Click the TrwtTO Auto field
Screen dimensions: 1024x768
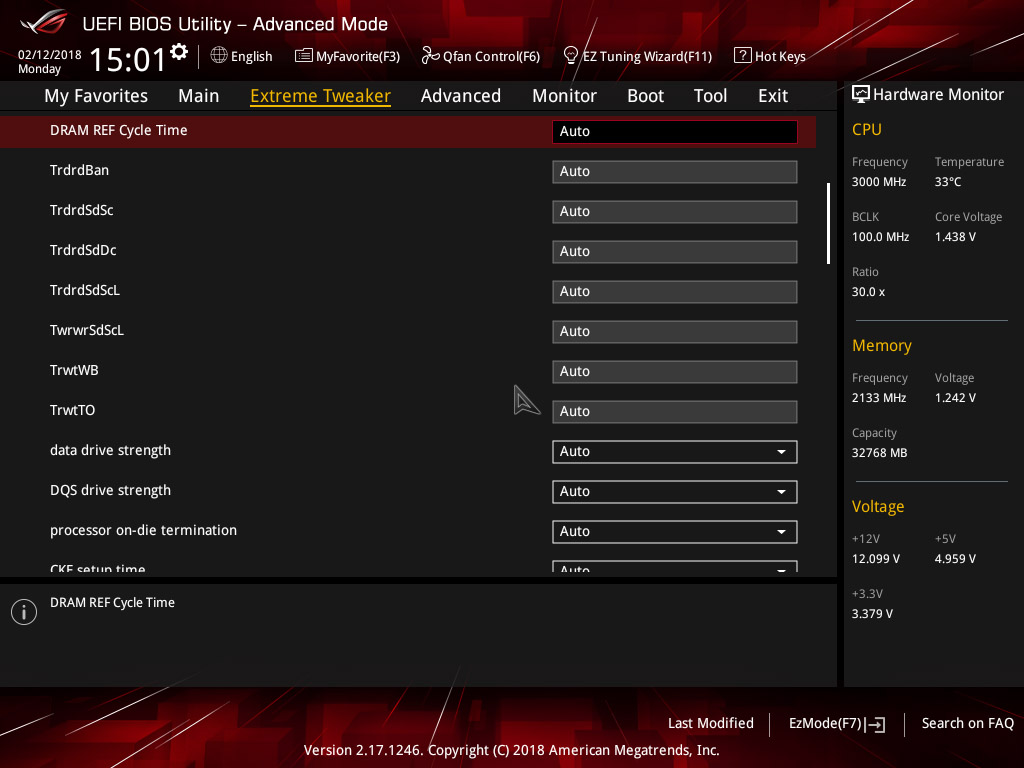[x=675, y=411]
